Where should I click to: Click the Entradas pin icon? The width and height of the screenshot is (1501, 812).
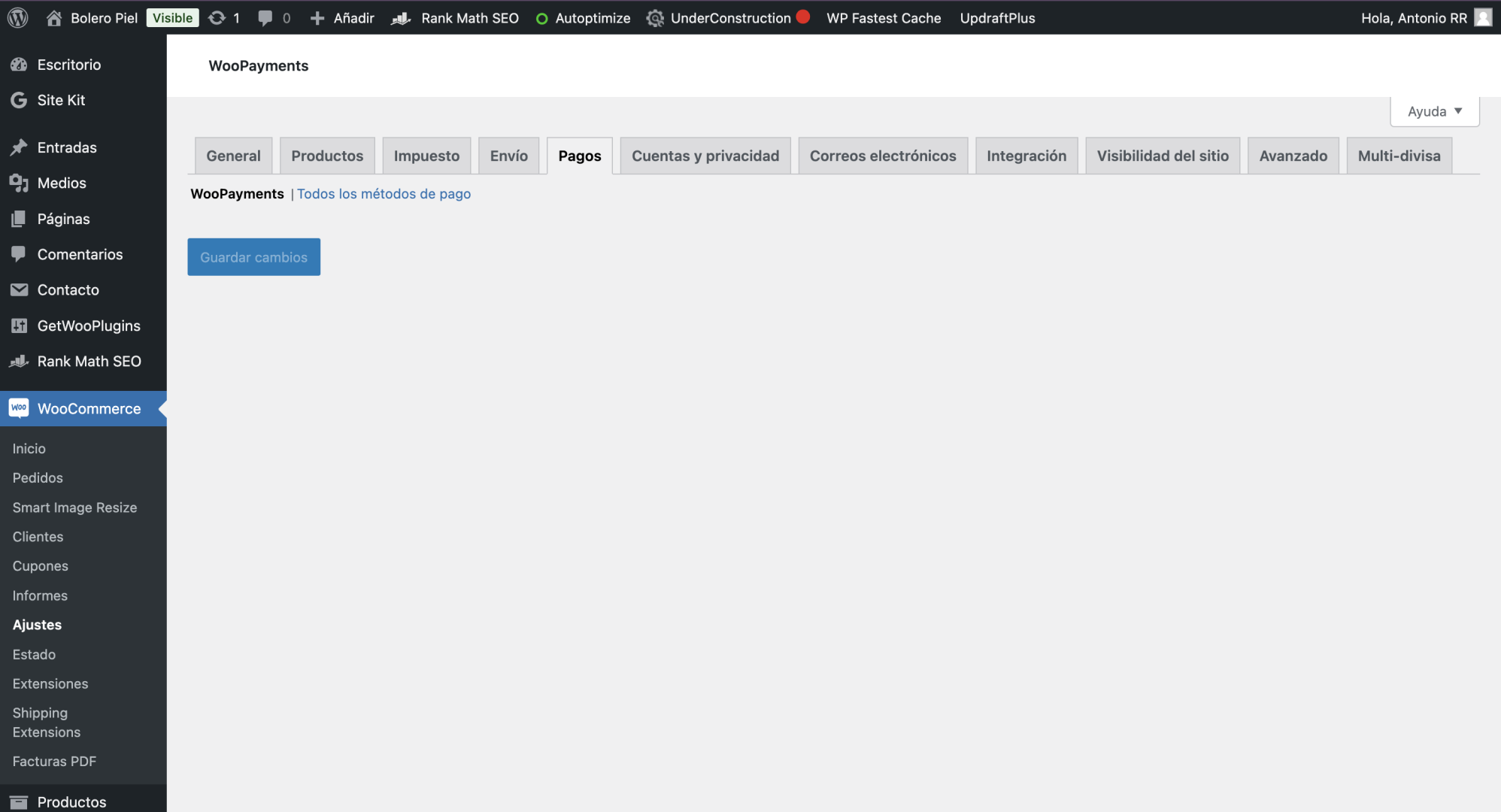(19, 147)
